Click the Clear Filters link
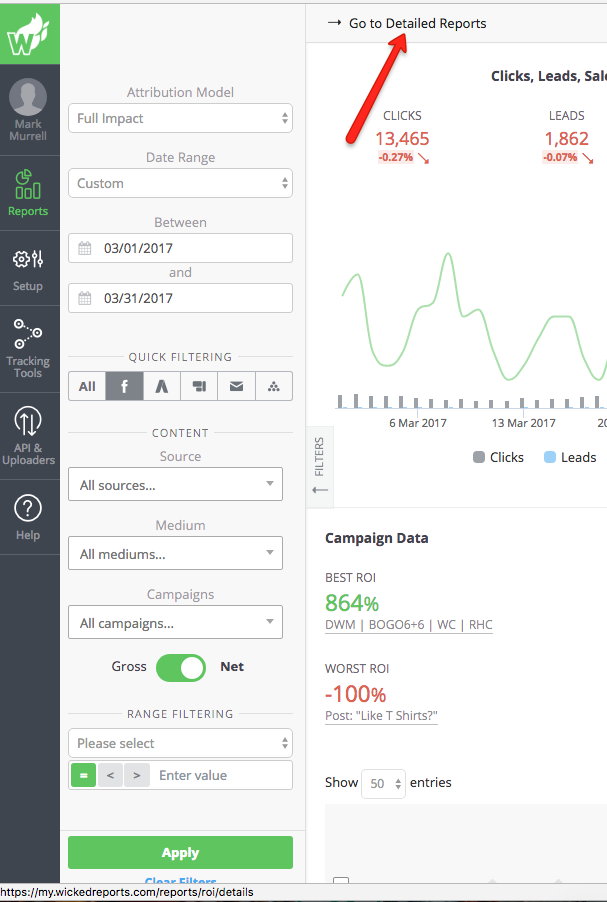This screenshot has height=902, width=607. [x=180, y=880]
